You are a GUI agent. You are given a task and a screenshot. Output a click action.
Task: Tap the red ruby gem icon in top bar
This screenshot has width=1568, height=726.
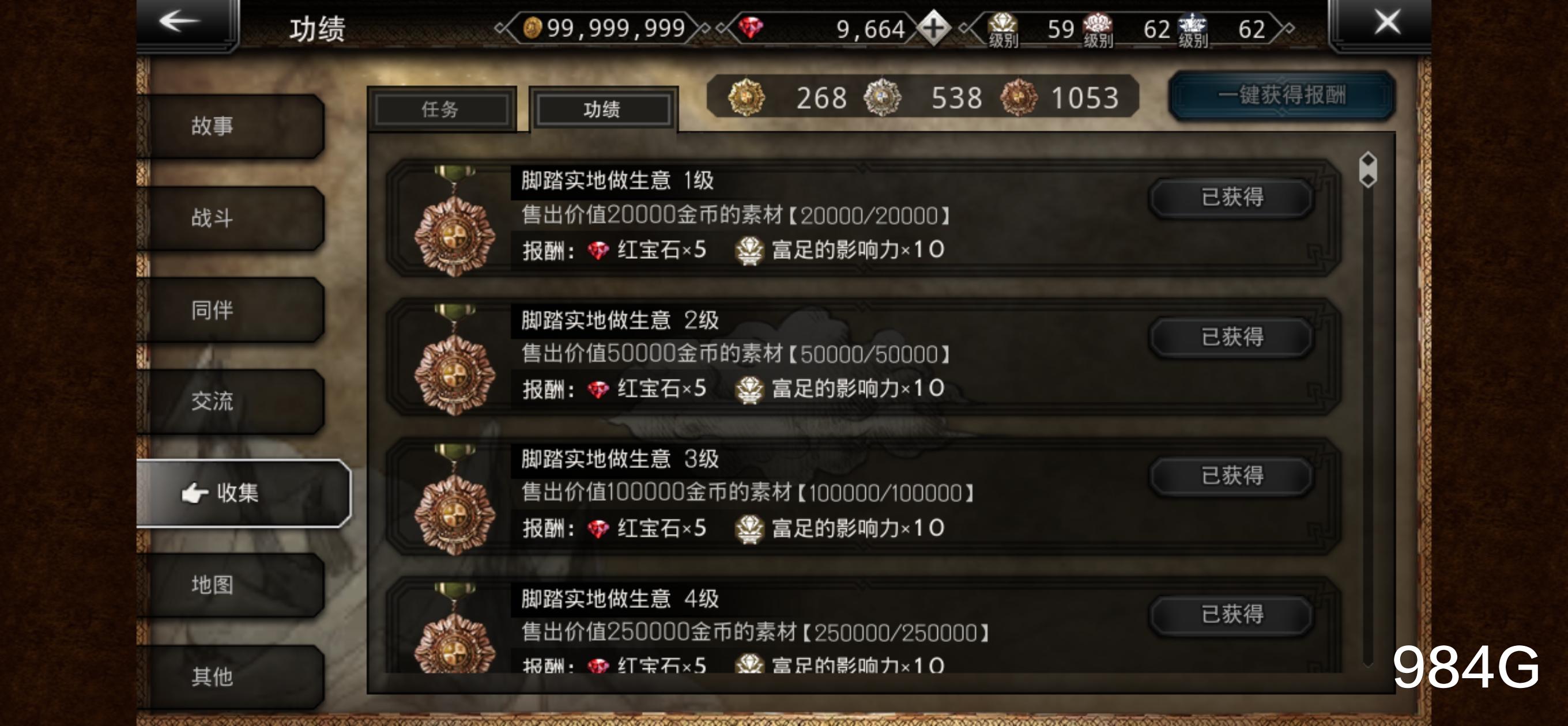tap(751, 28)
